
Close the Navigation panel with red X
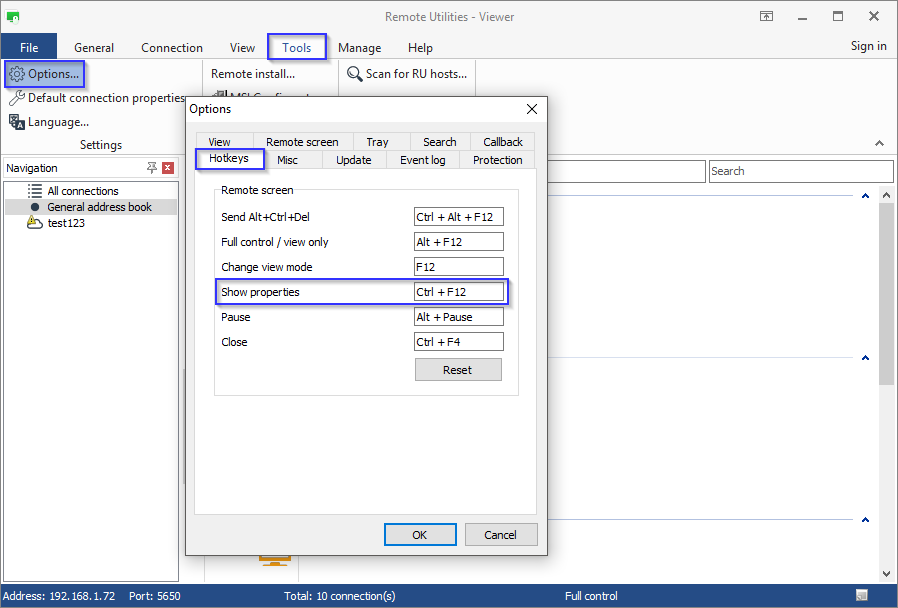[168, 168]
